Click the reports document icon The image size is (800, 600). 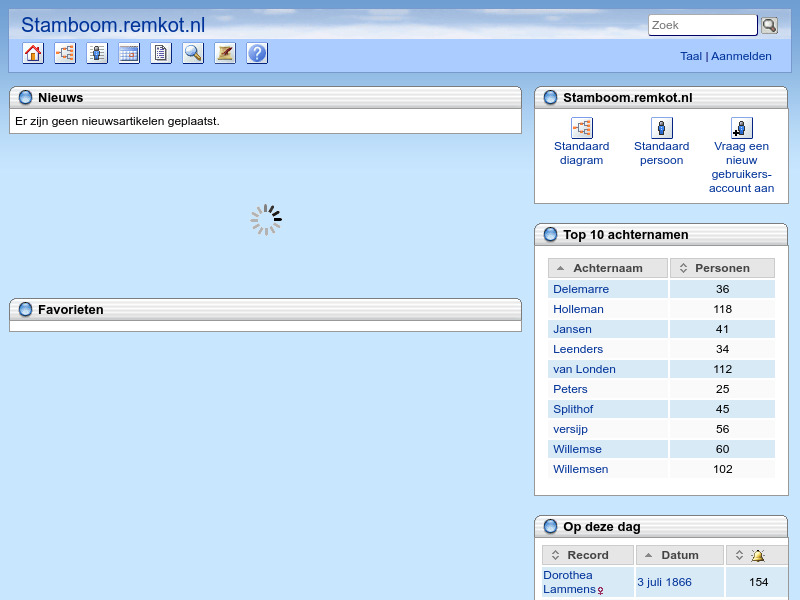(x=161, y=53)
